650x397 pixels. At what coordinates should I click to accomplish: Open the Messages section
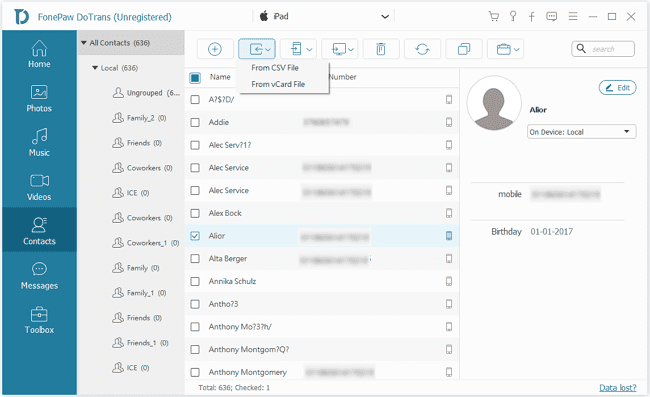(39, 276)
